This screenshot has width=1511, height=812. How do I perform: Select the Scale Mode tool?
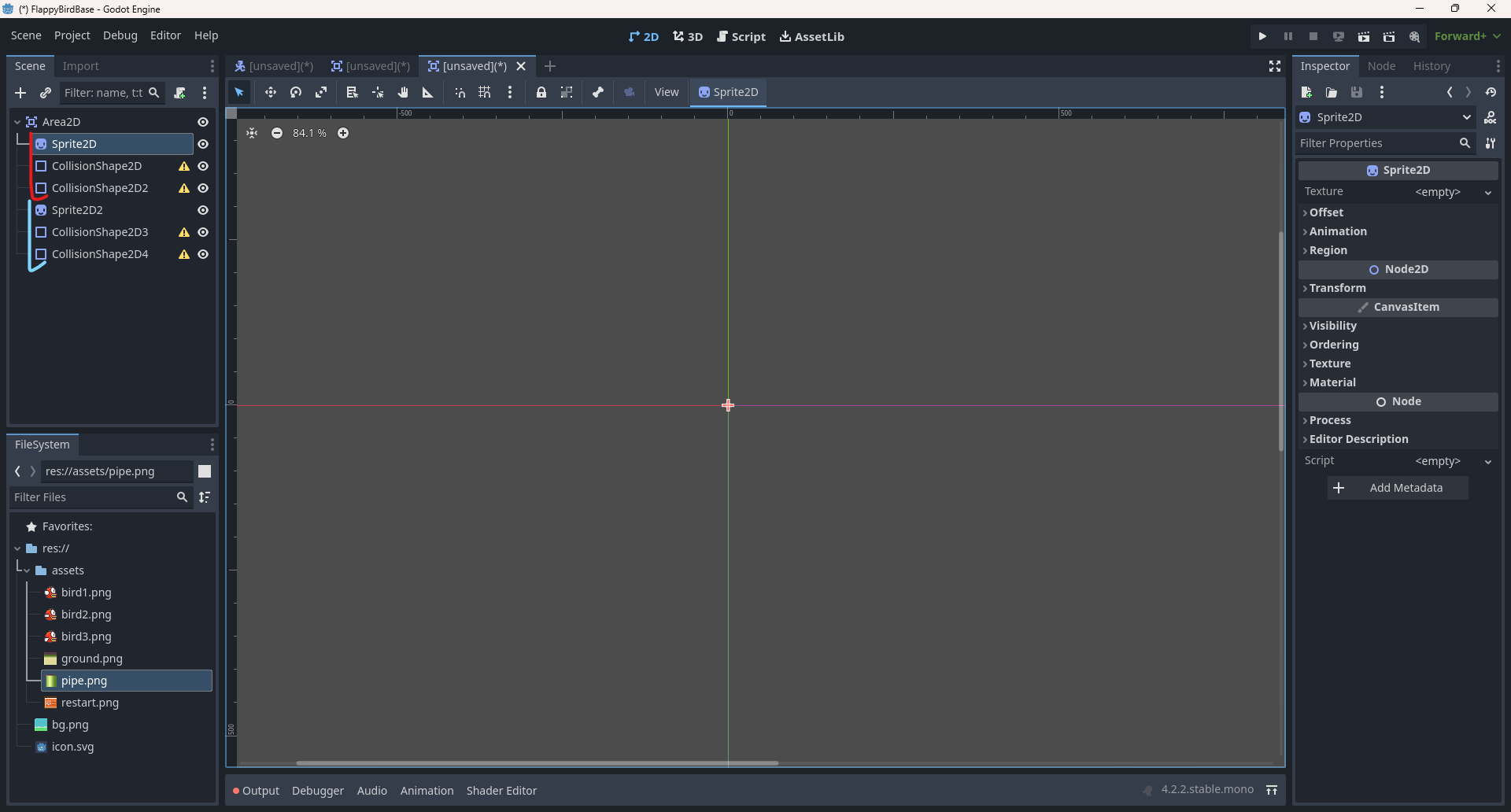click(x=321, y=92)
